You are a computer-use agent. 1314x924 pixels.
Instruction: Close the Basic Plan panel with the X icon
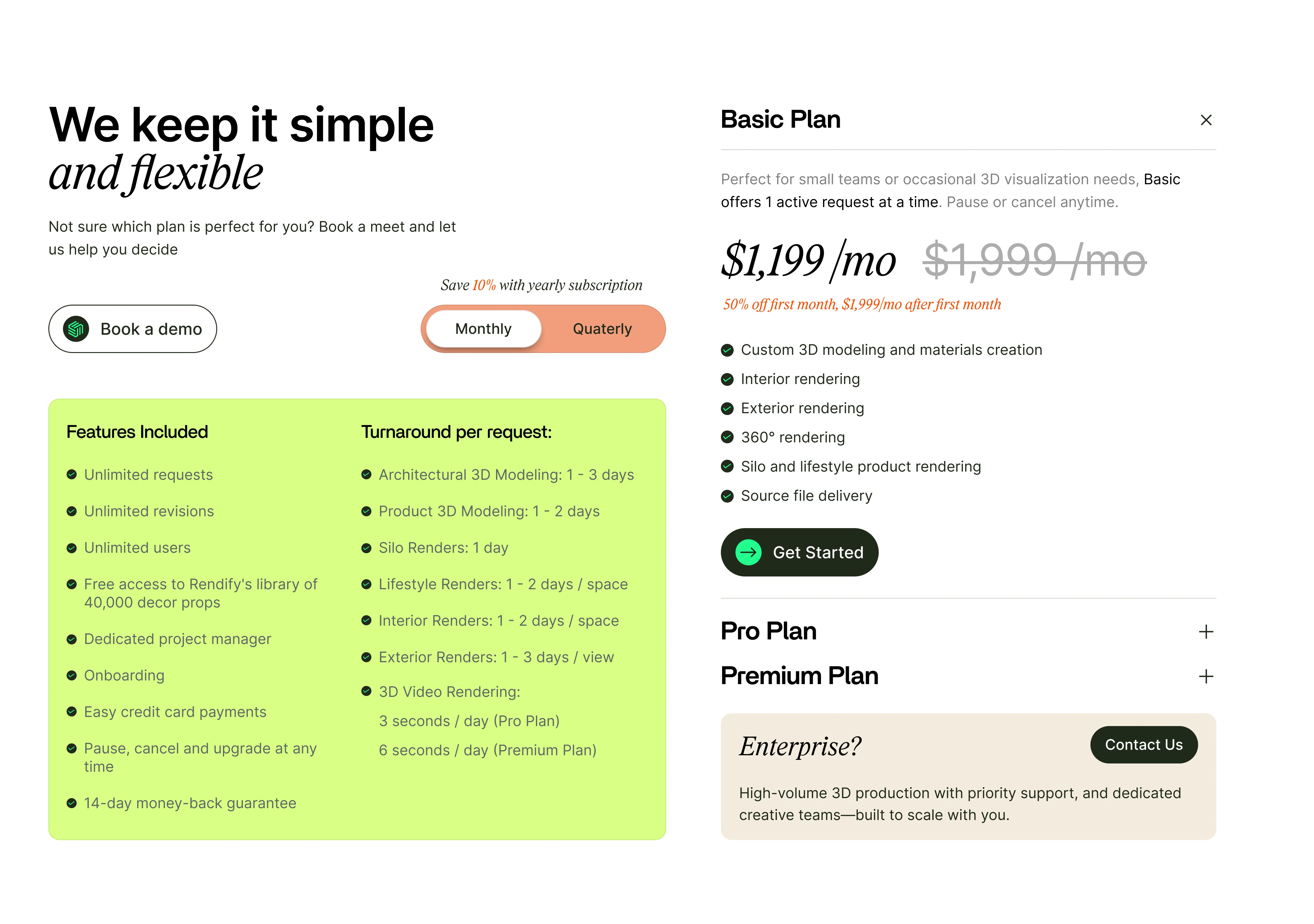coord(1206,120)
